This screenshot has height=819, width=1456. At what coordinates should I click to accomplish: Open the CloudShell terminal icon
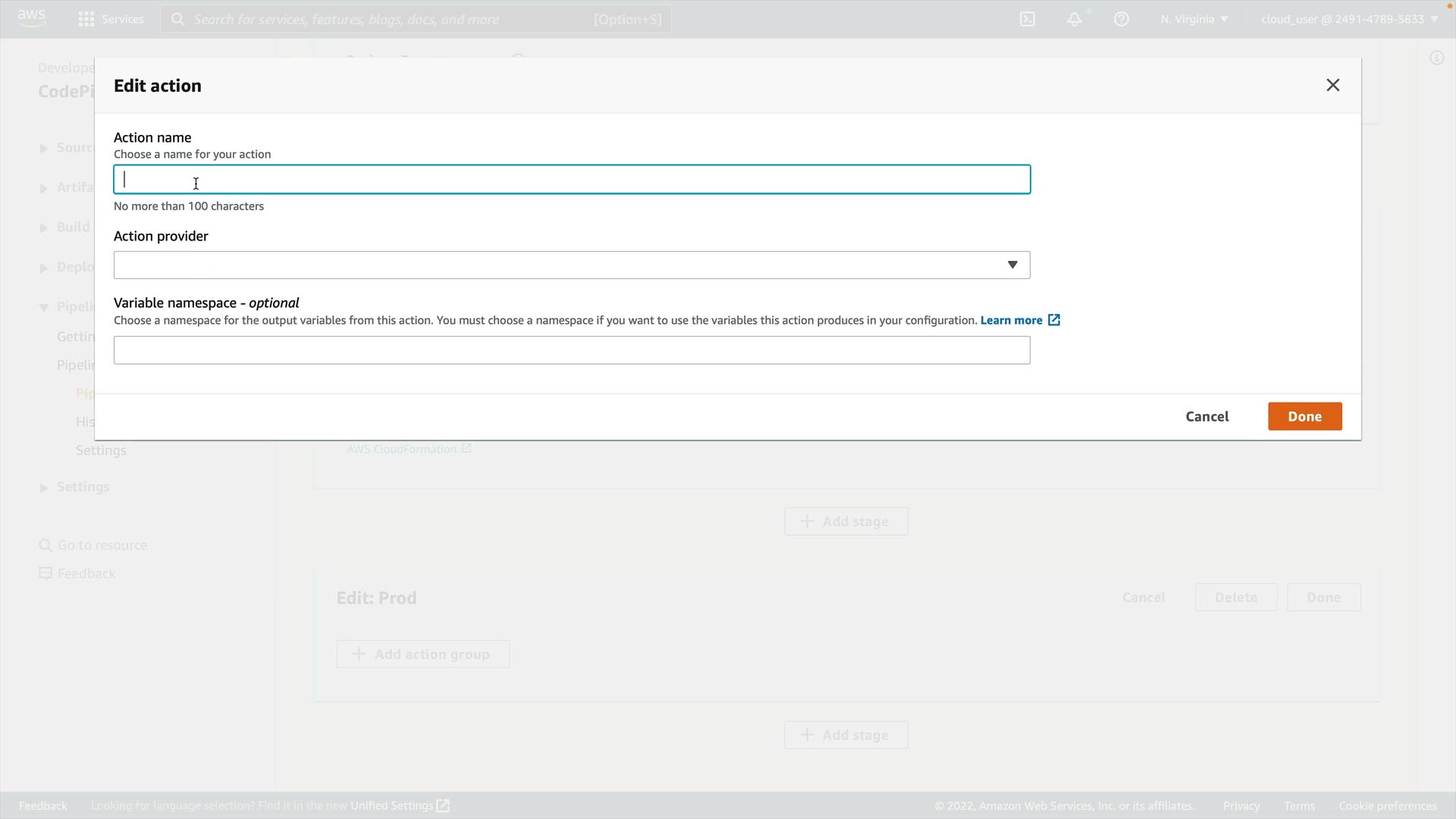tap(1028, 19)
